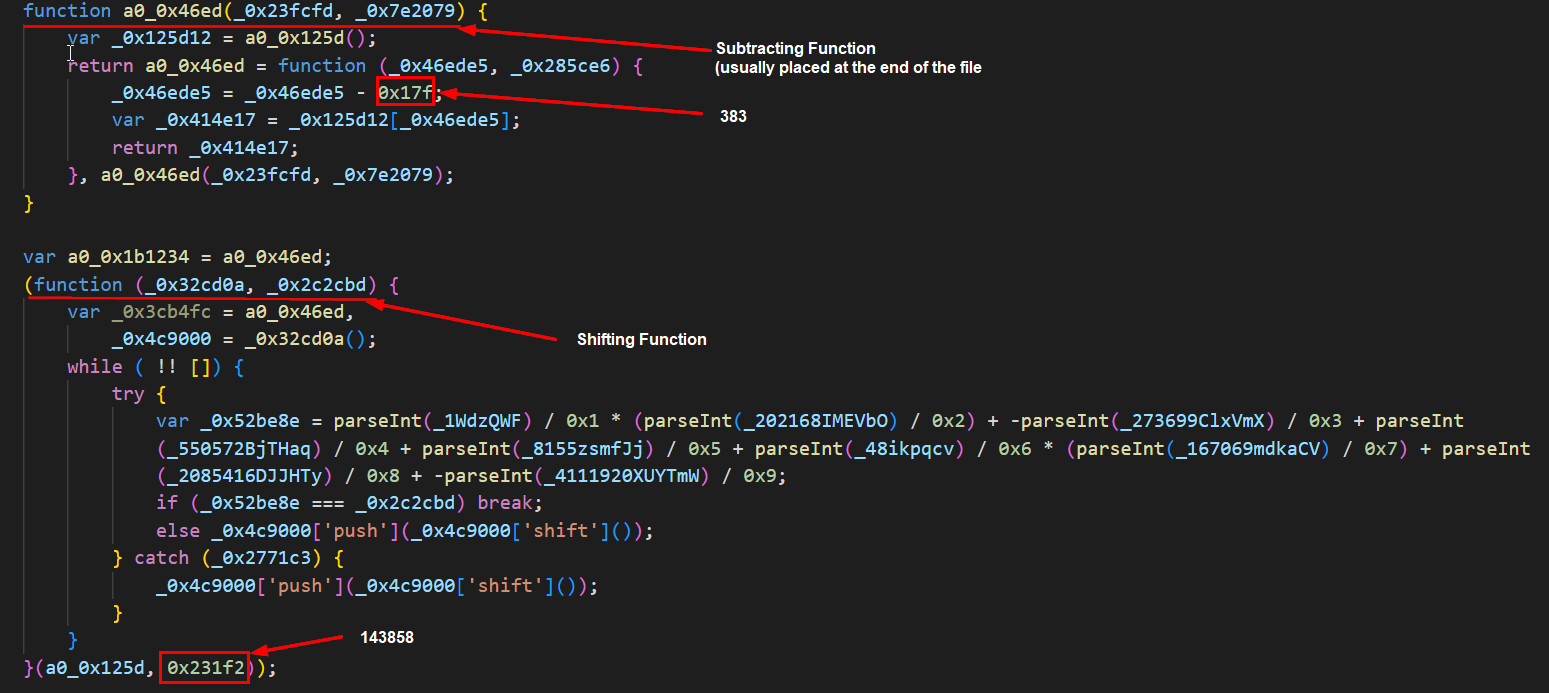Click the catch keyword

(x=161, y=558)
